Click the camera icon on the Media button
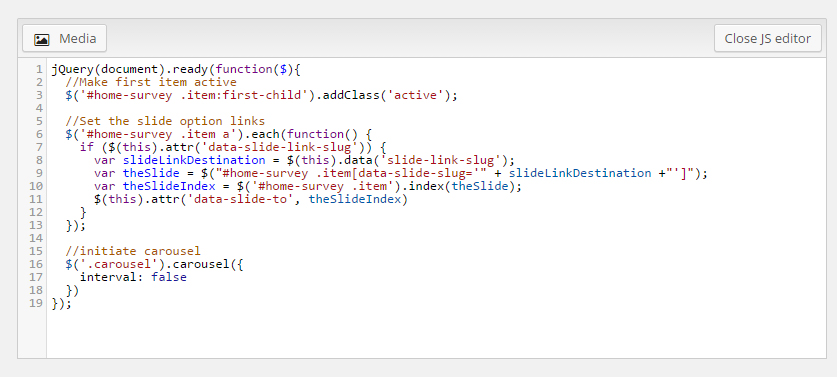This screenshot has height=377, width=837. tap(42, 40)
